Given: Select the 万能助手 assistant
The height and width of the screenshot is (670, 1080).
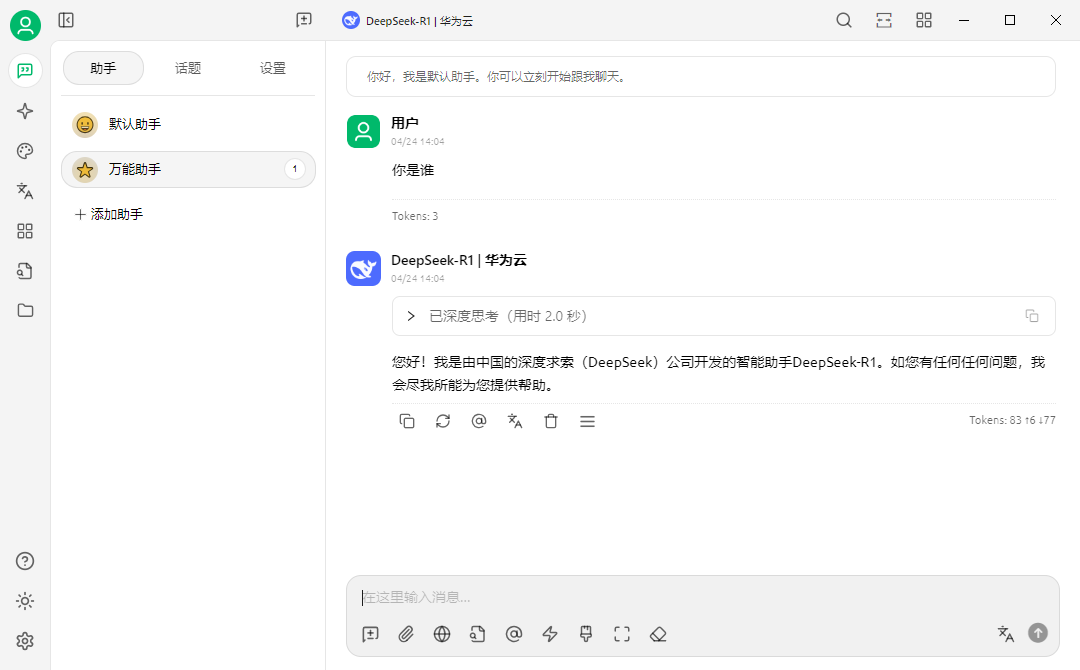Looking at the screenshot, I should [188, 169].
